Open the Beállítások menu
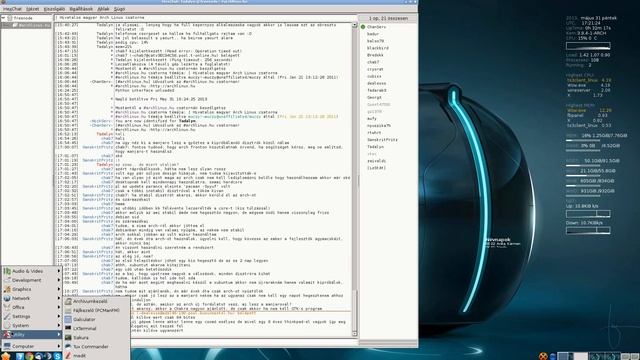The image size is (640, 360). click(81, 9)
